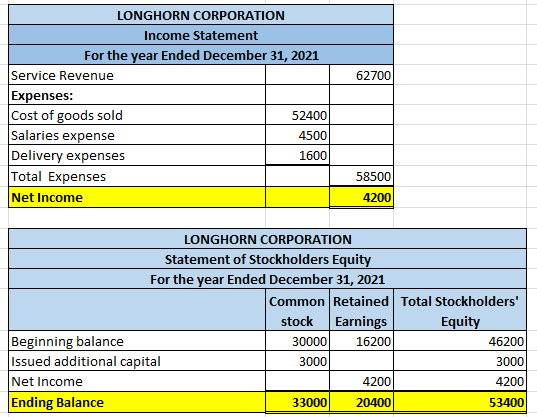Click the 52400 cost value cell
The image size is (537, 417).
(297, 115)
